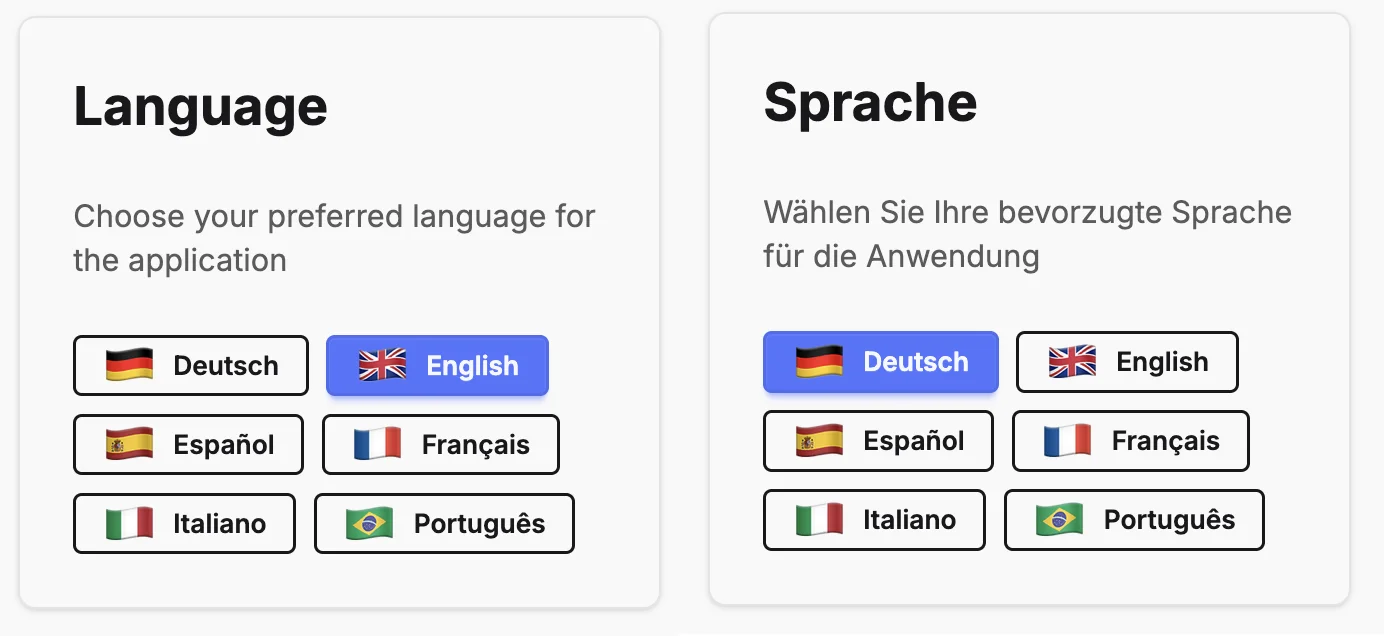The width and height of the screenshot is (1384, 636).
Task: Click the Italian flag in the Sprache card
Action: (819, 520)
